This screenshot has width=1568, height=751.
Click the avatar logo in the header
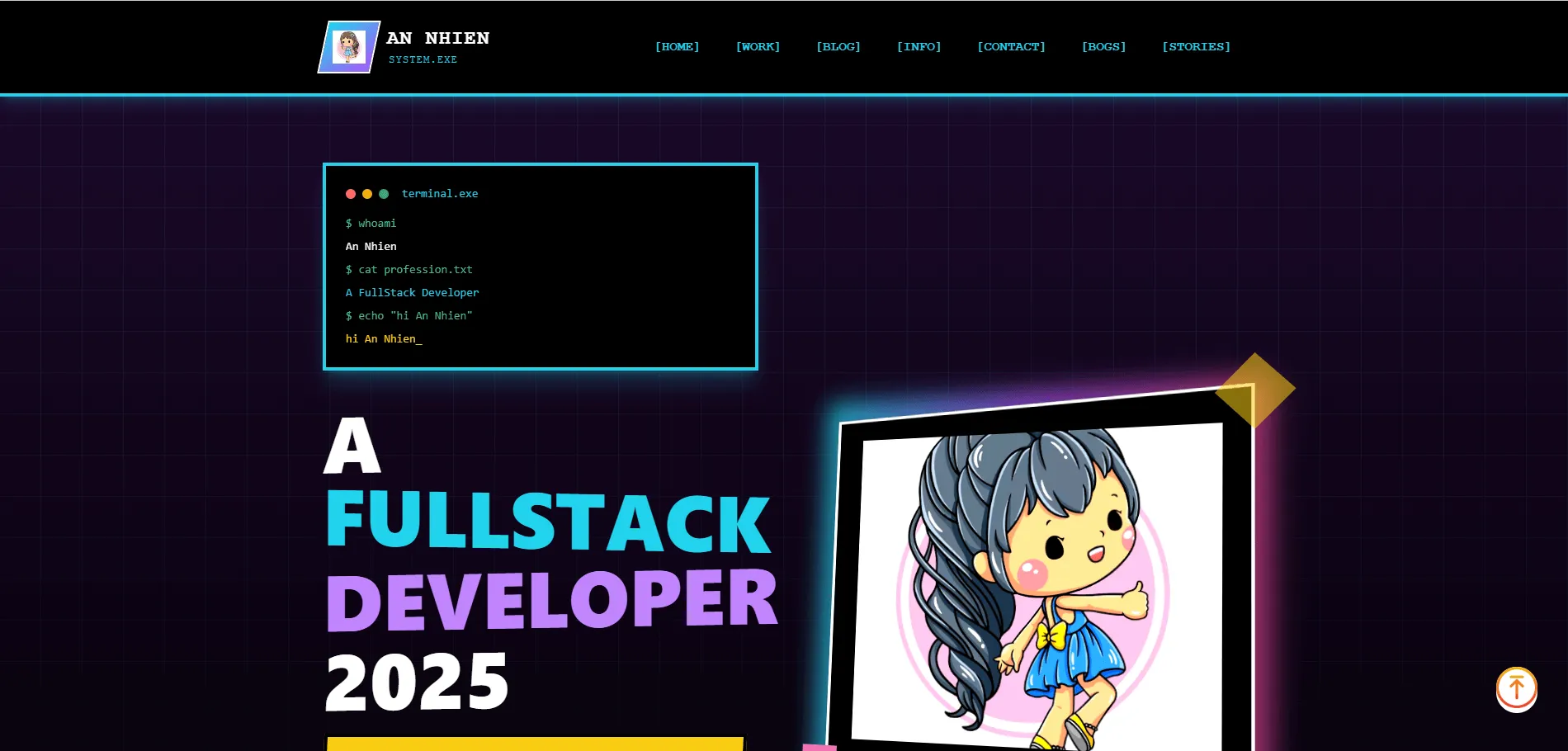[x=349, y=47]
